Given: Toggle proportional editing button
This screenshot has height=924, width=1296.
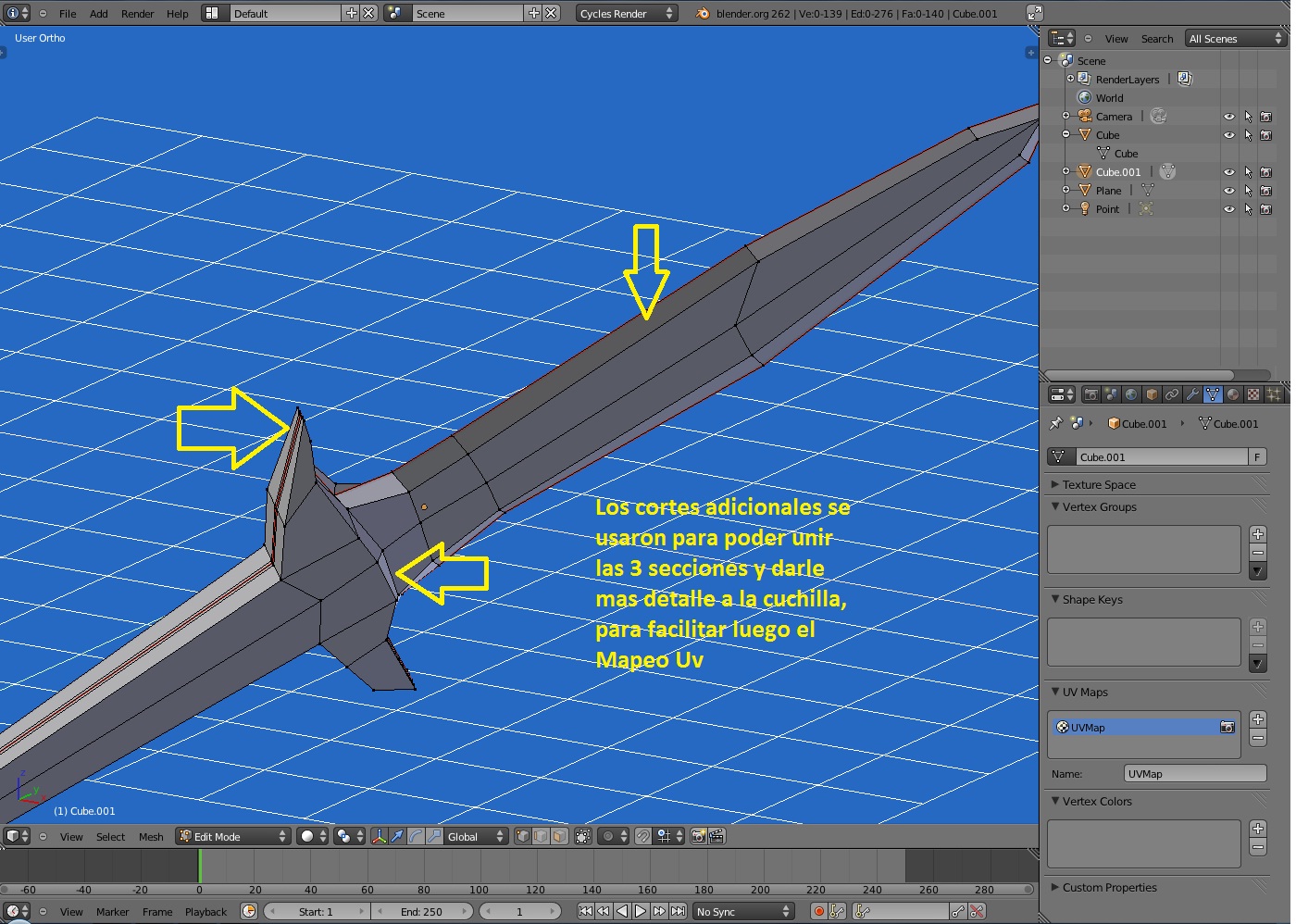Looking at the screenshot, I should click(613, 836).
